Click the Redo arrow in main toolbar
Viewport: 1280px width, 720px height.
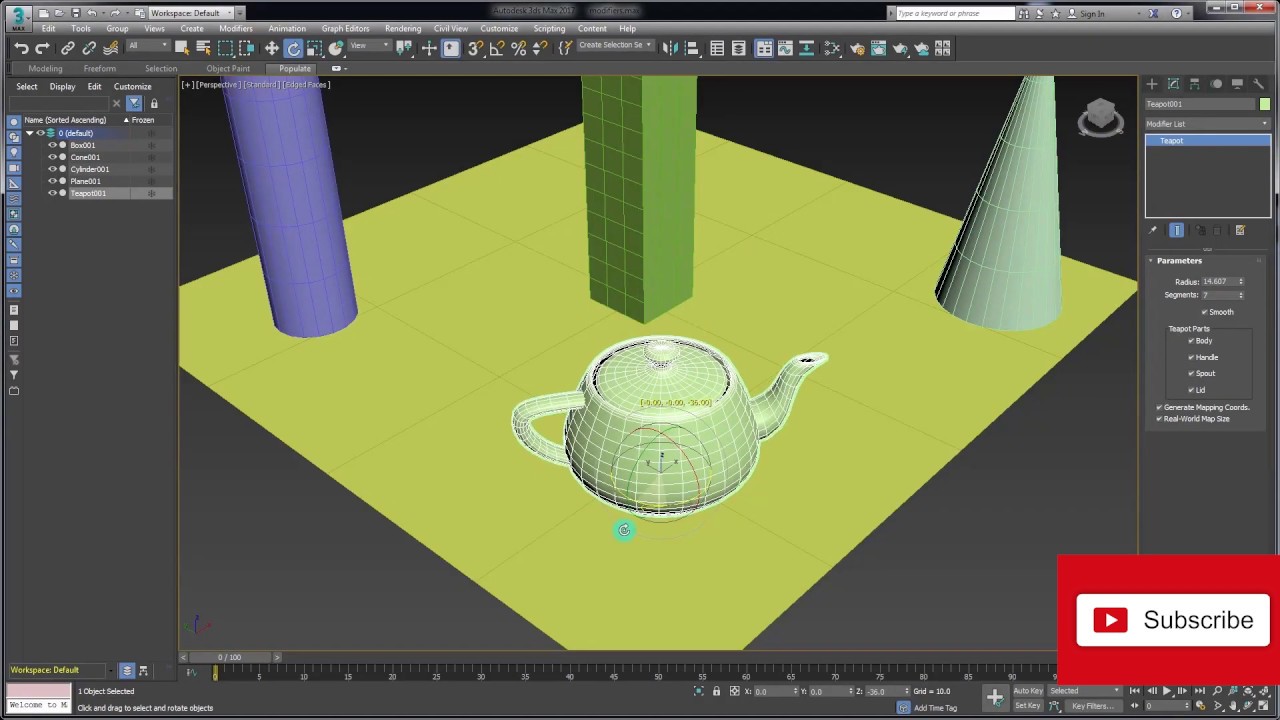click(x=42, y=48)
